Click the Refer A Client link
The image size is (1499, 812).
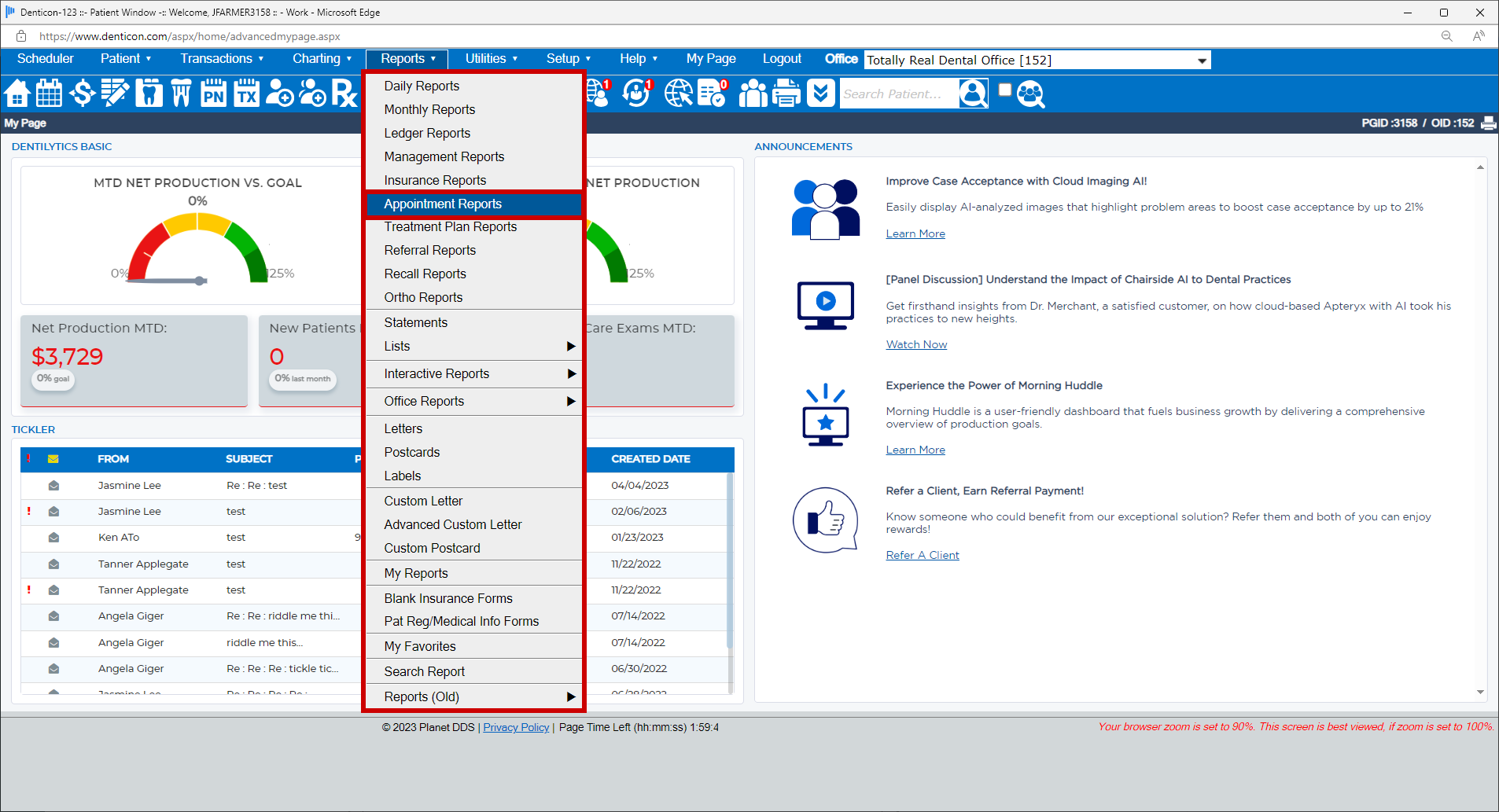pos(923,556)
